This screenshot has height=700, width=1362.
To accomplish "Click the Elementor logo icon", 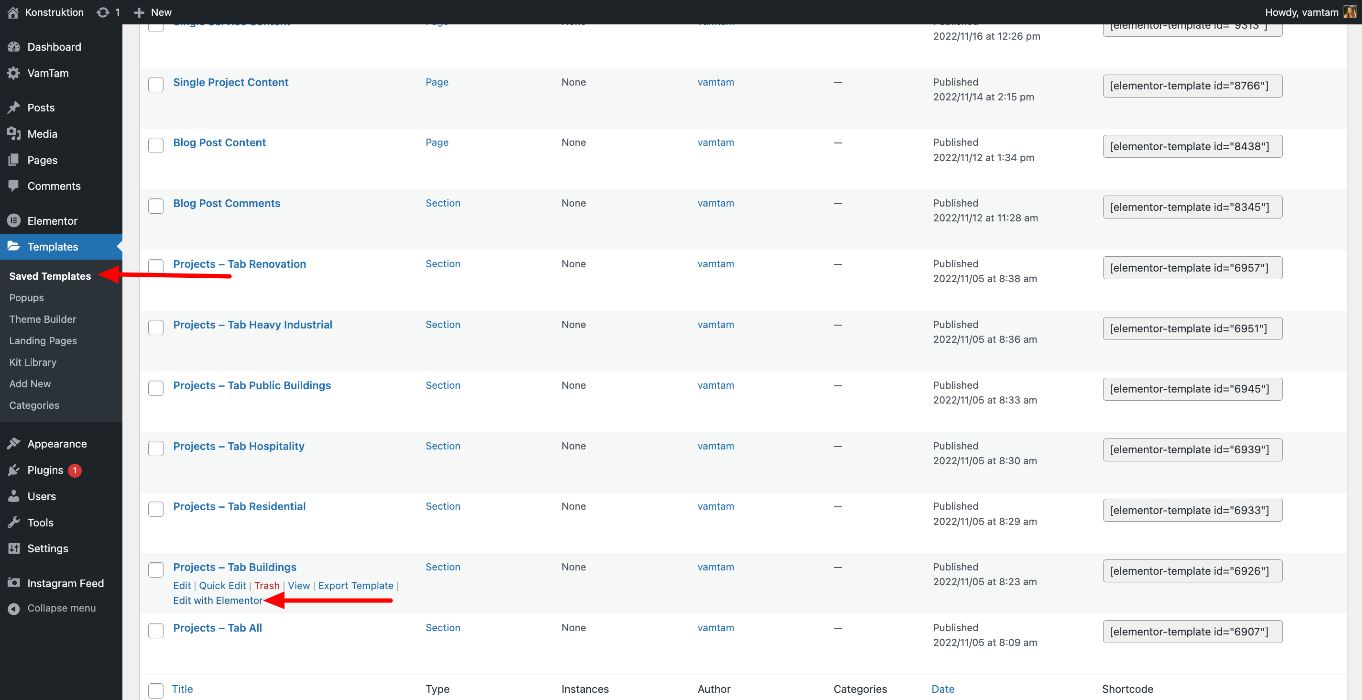I will pyautogui.click(x=13, y=221).
